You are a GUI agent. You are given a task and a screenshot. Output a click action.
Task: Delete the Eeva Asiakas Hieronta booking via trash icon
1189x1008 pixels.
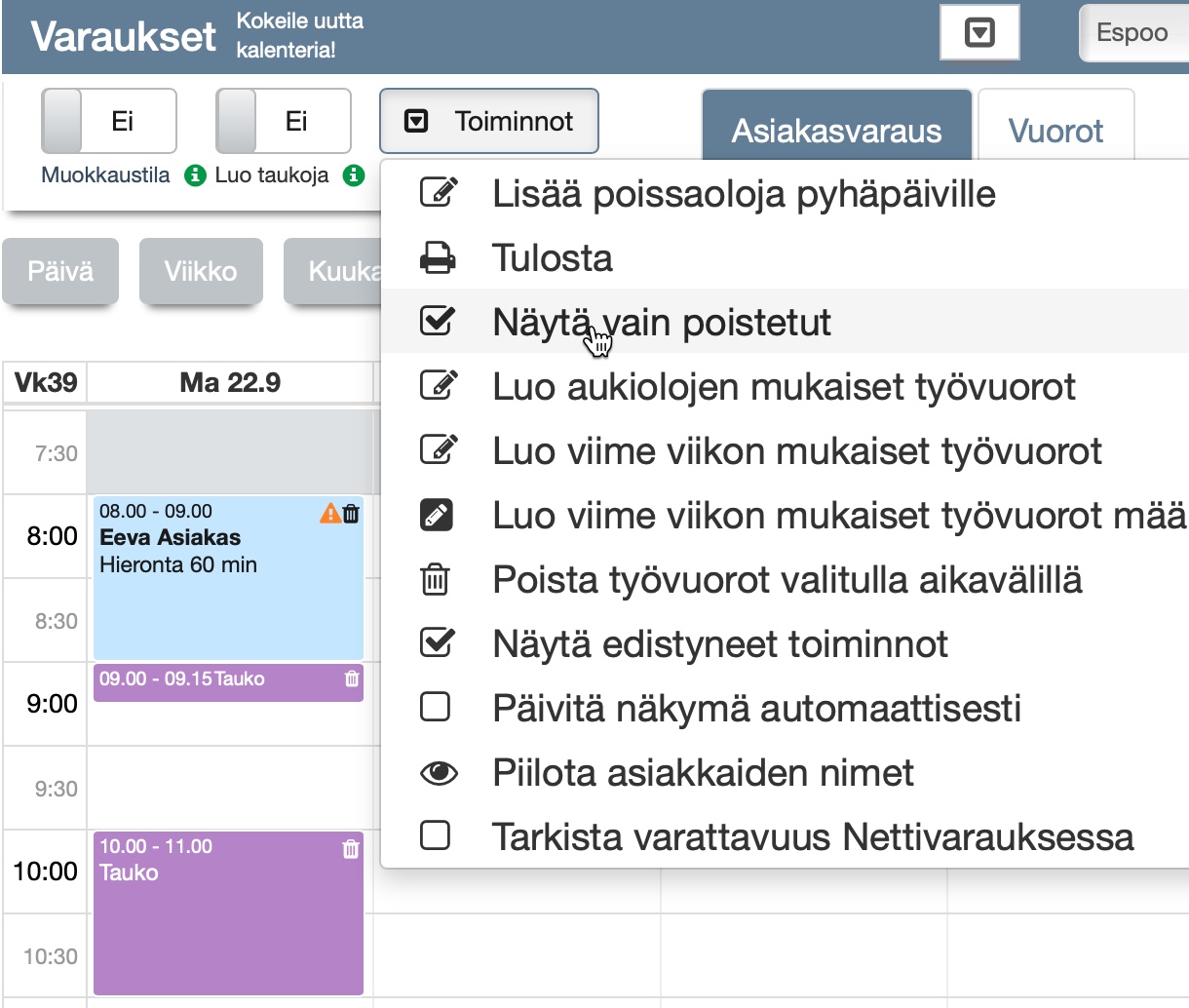352,513
